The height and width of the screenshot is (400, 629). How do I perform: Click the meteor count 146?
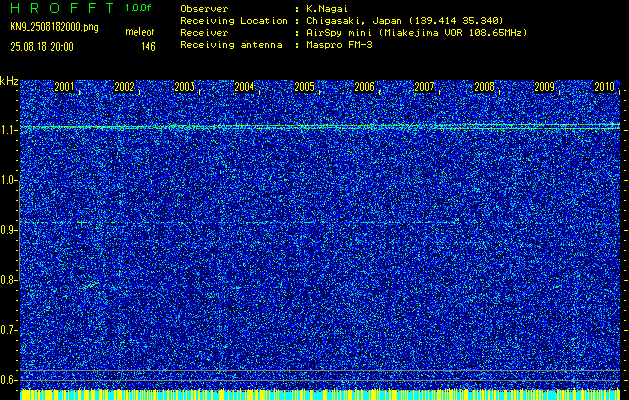click(x=148, y=47)
